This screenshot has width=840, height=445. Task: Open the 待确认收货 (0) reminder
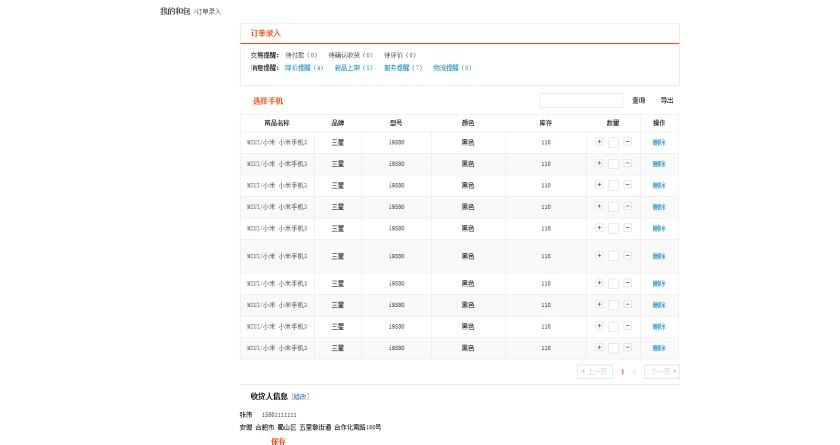pyautogui.click(x=350, y=55)
